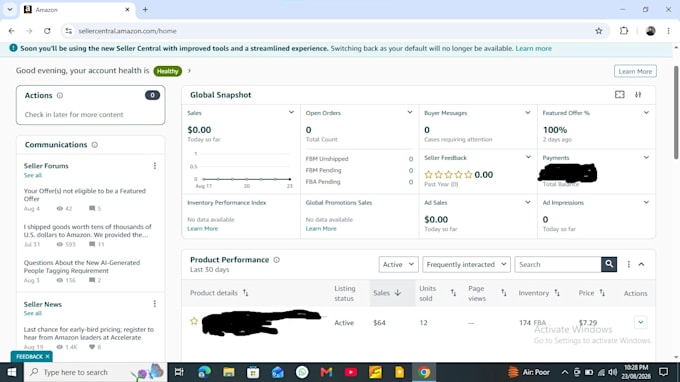Expand the Sales card dropdown

[x=291, y=113]
